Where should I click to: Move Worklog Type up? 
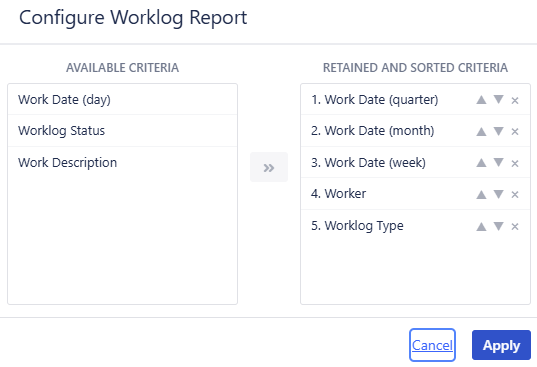pyautogui.click(x=481, y=226)
